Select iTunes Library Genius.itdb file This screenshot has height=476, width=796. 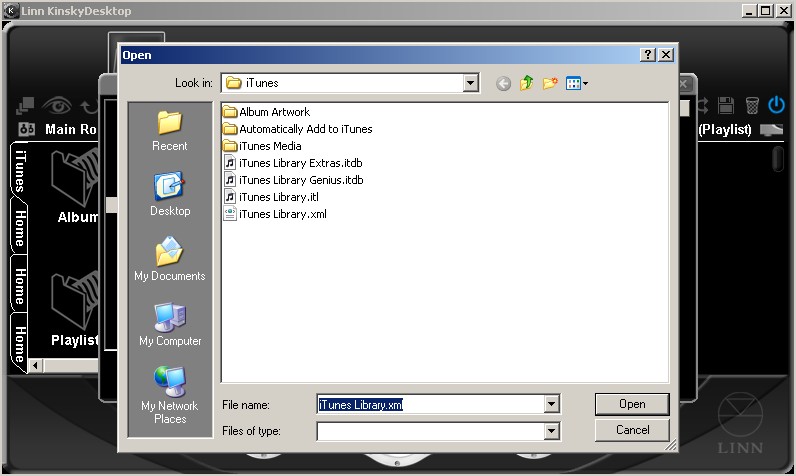293,180
